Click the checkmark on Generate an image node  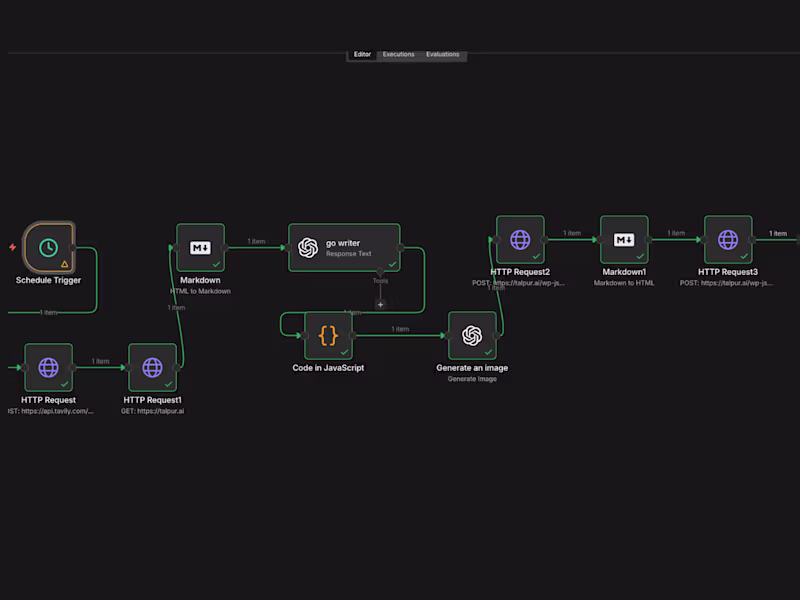[x=488, y=352]
